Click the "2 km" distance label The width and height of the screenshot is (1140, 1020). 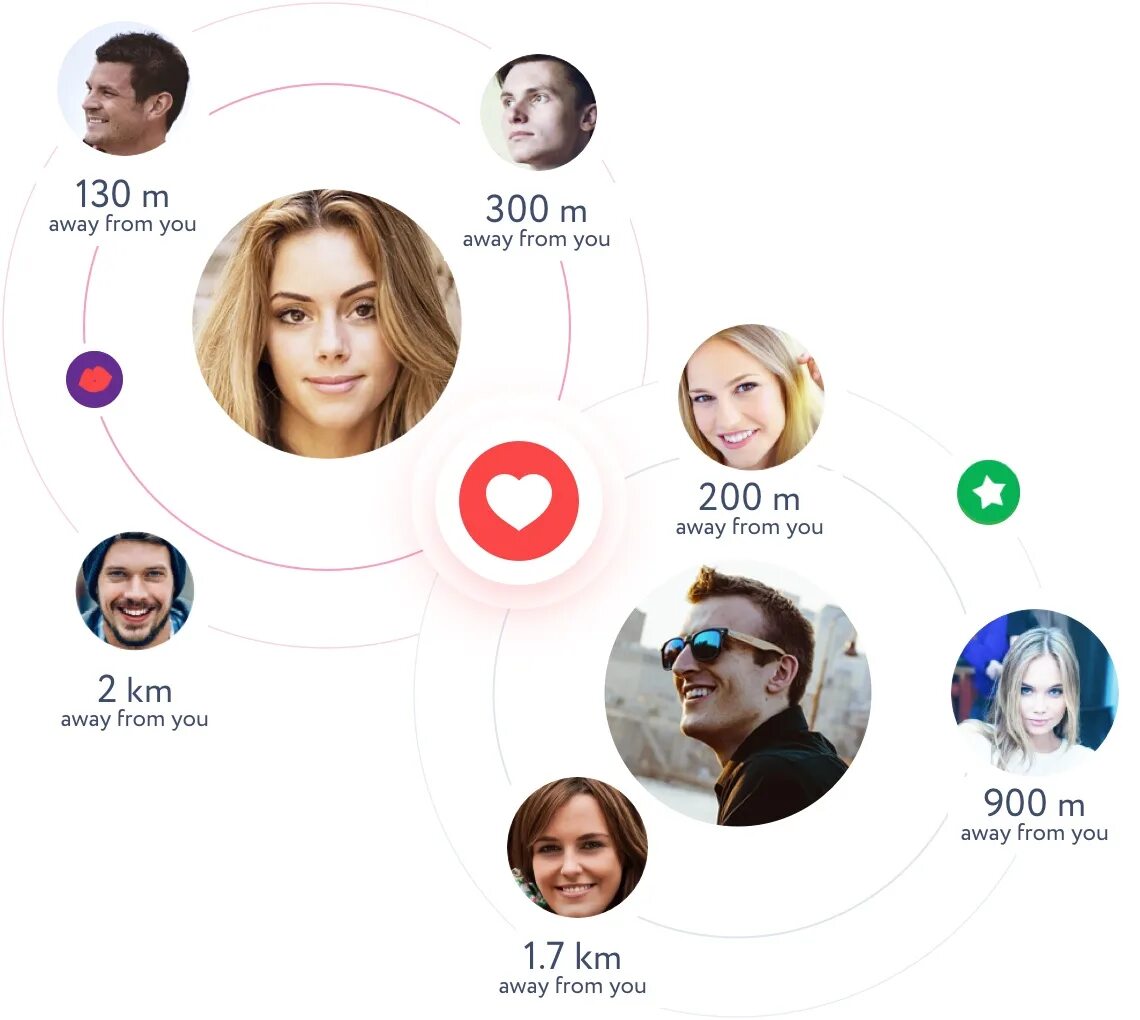[x=135, y=689]
